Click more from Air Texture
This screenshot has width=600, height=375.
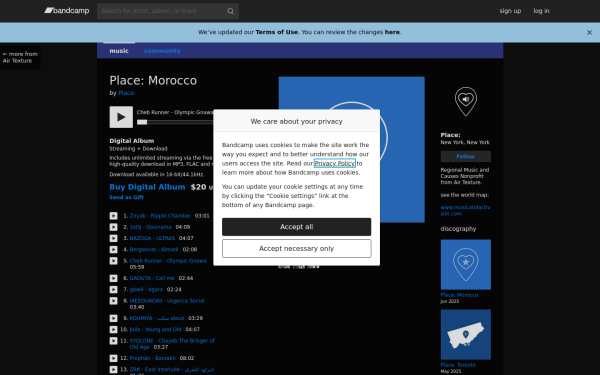point(20,57)
